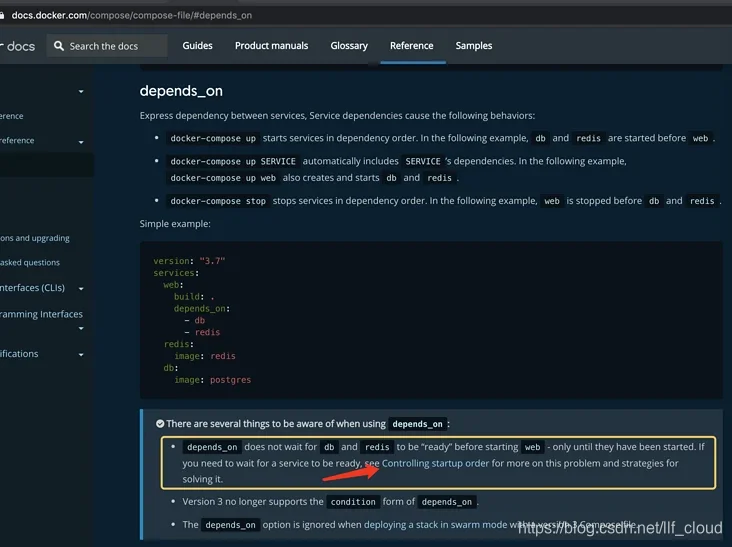The image size is (732, 547).
Task: Open the Guides tab
Action: [x=197, y=46]
